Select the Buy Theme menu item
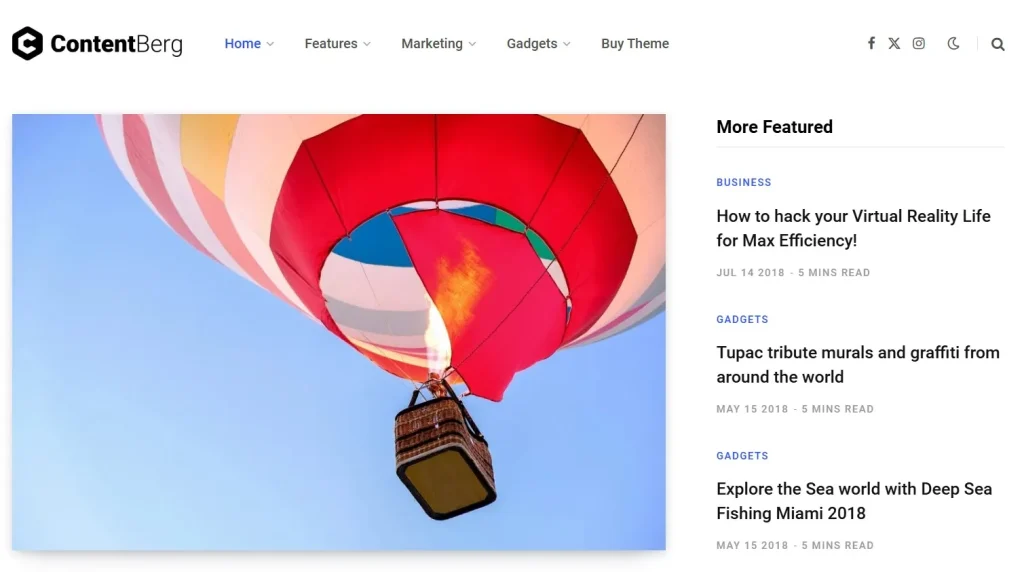 pyautogui.click(x=635, y=44)
